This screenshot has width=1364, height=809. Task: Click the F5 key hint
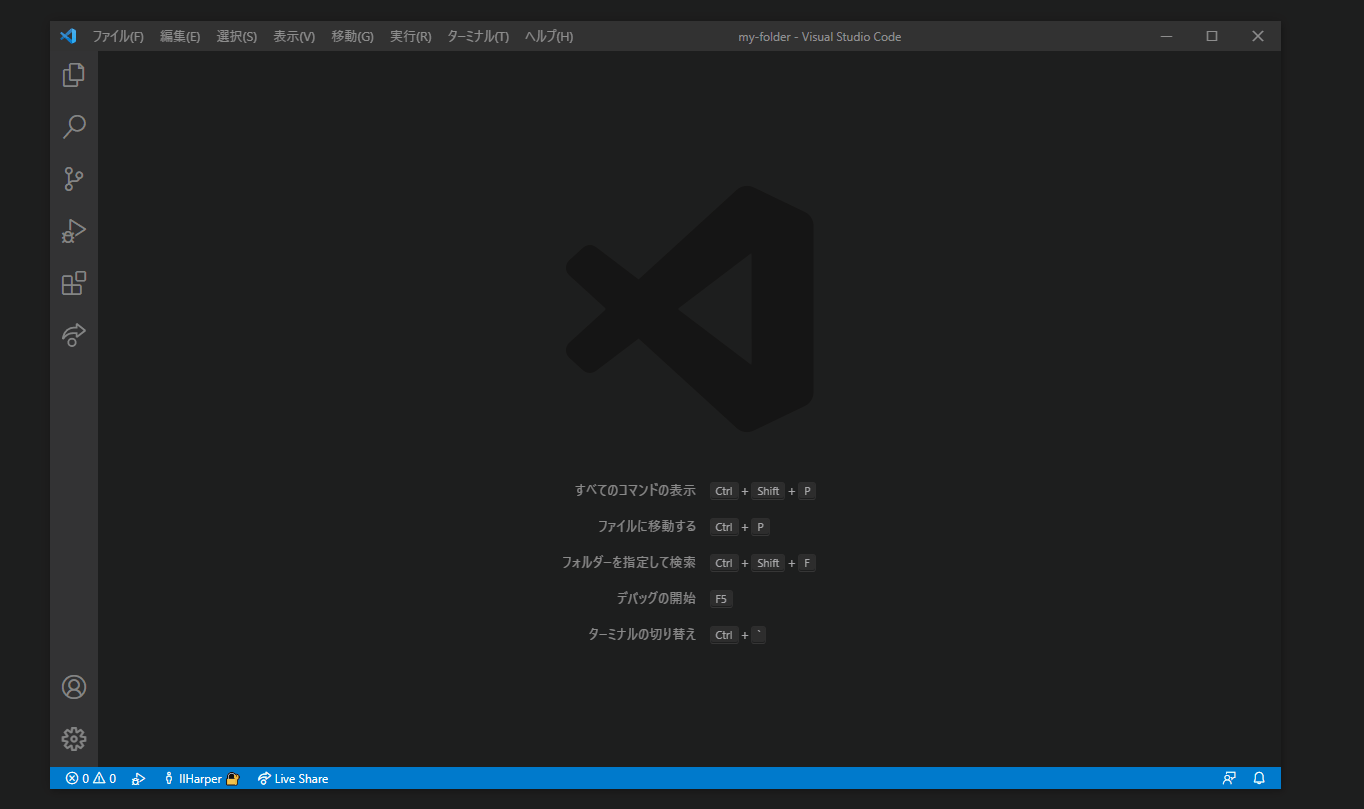pos(721,599)
